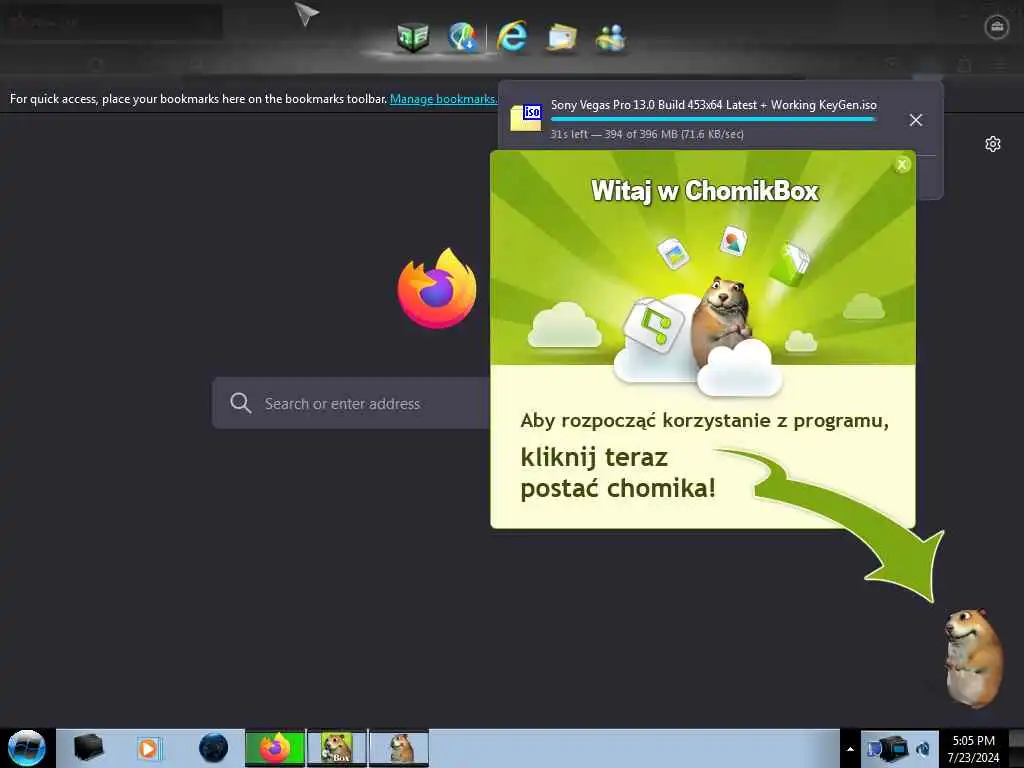Image resolution: width=1024 pixels, height=768 pixels.
Task: Close the ChomikBox welcome popup
Action: tap(902, 165)
